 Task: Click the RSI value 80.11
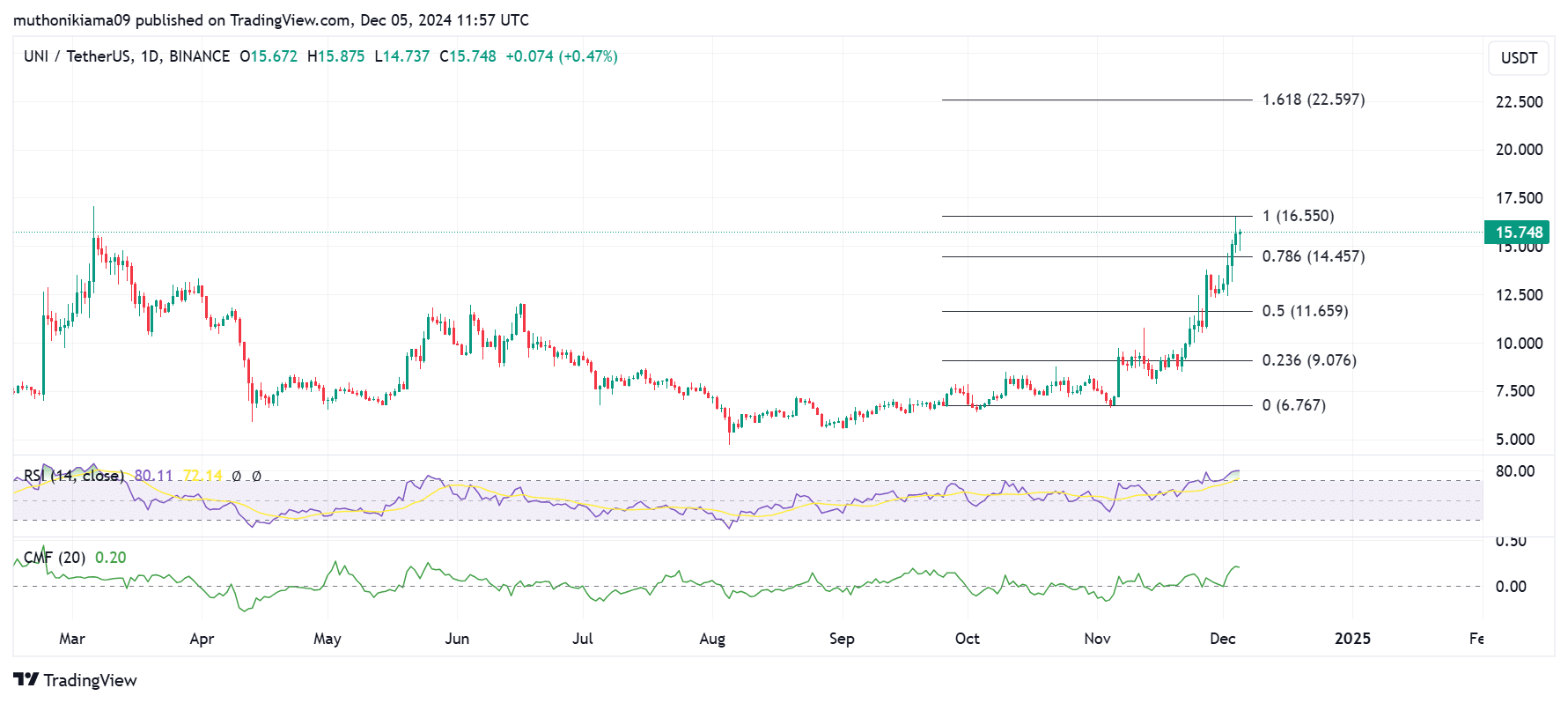click(x=153, y=476)
